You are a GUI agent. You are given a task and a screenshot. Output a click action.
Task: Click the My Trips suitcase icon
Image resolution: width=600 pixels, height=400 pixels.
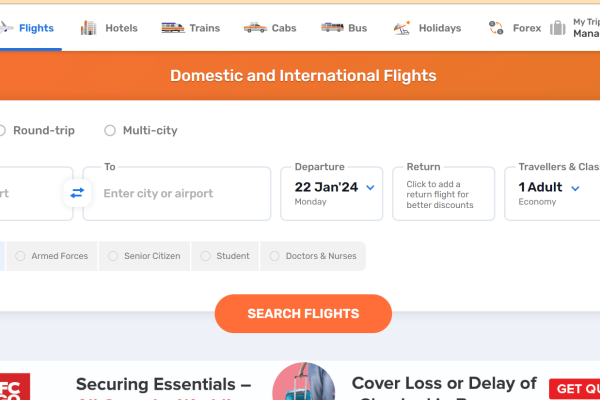point(558,28)
